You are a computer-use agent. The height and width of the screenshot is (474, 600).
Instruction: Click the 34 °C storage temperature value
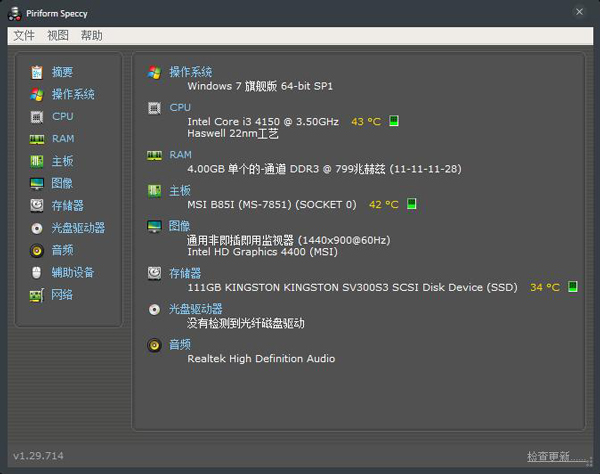click(x=545, y=287)
